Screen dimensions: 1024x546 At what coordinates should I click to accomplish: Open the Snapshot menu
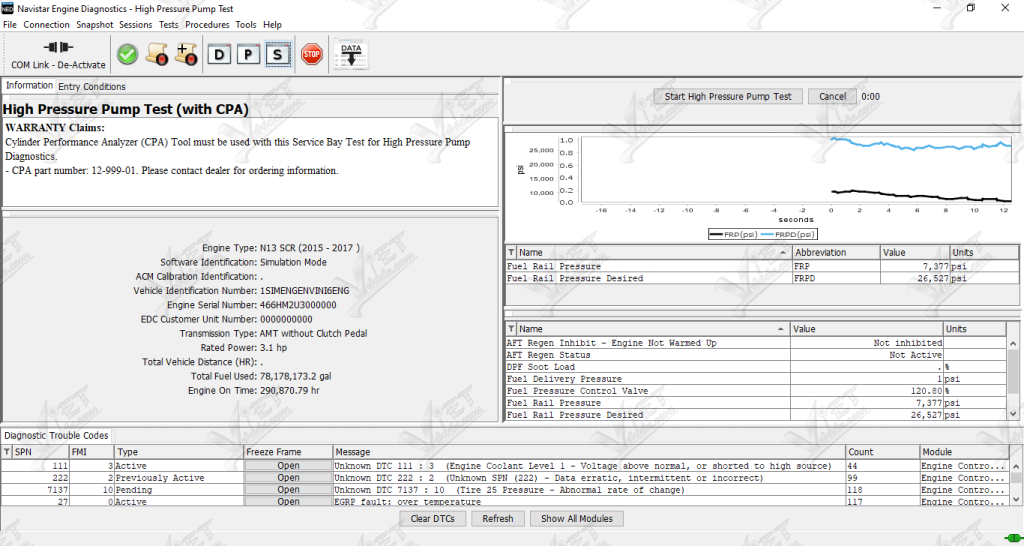pyautogui.click(x=95, y=25)
